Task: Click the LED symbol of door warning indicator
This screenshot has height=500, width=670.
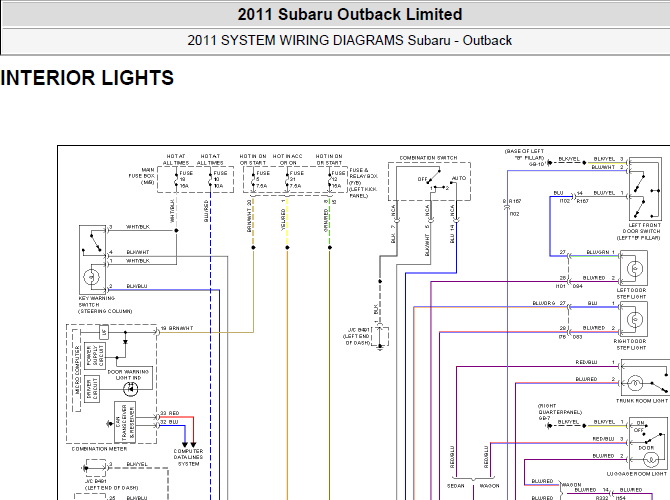Action: pos(130,389)
